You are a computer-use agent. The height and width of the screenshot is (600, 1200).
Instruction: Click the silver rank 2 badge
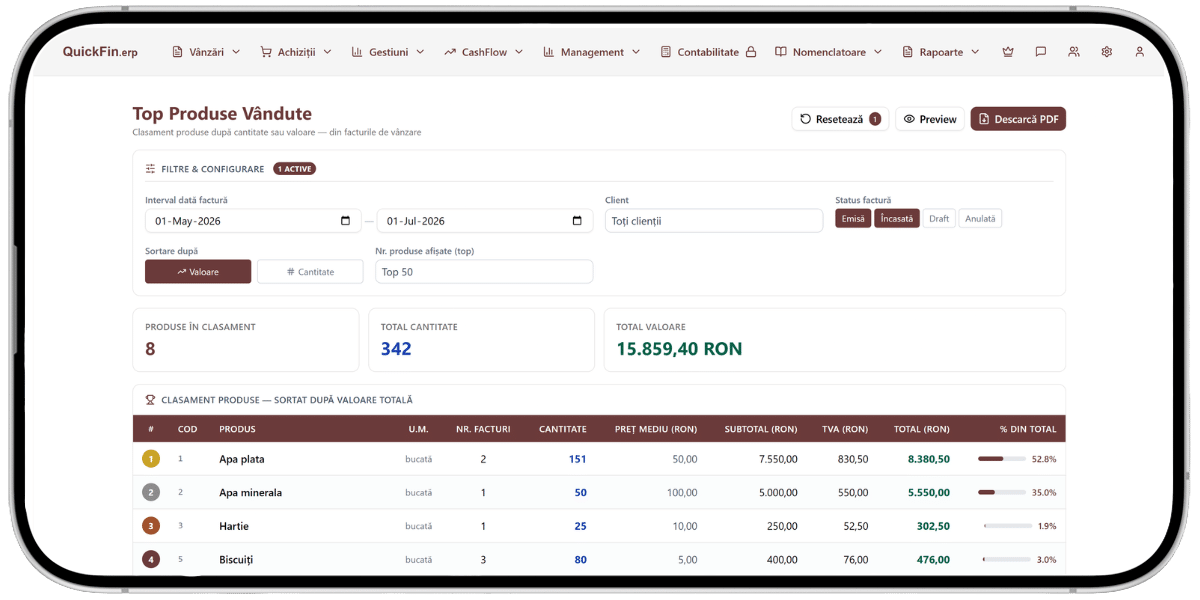pyautogui.click(x=151, y=492)
